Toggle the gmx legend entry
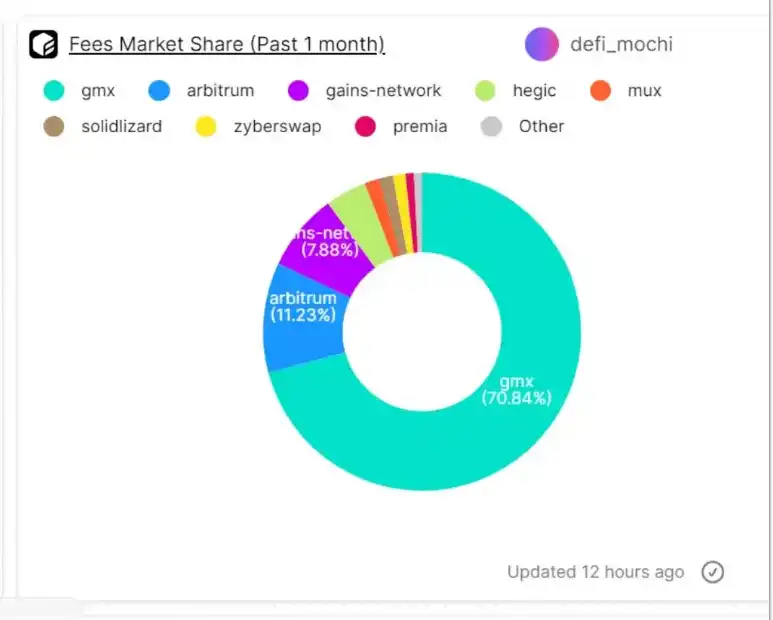Screen dimensions: 773x620 (x=79, y=91)
